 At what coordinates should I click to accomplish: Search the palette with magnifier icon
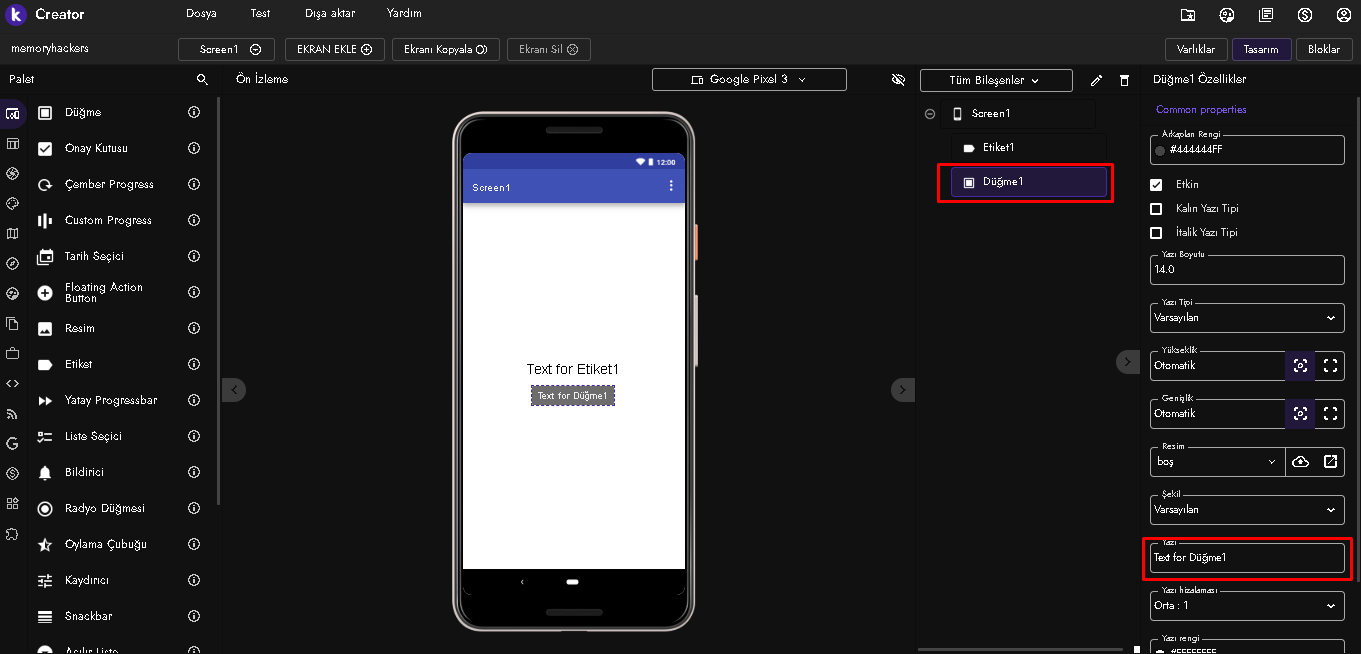(x=202, y=79)
